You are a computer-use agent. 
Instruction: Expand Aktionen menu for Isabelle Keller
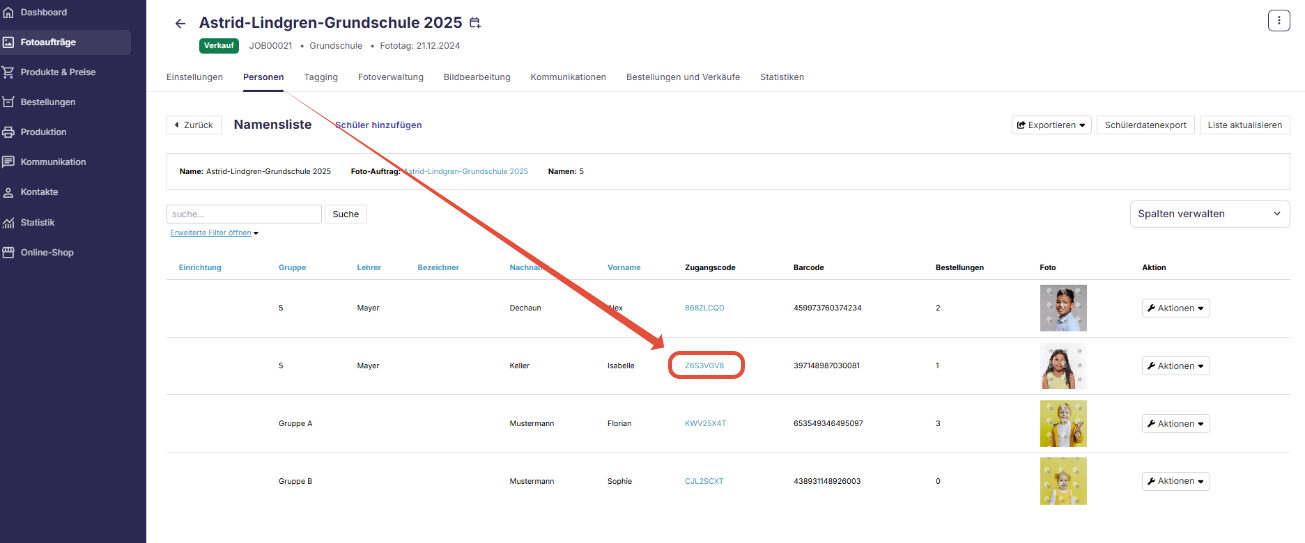[x=1176, y=366]
